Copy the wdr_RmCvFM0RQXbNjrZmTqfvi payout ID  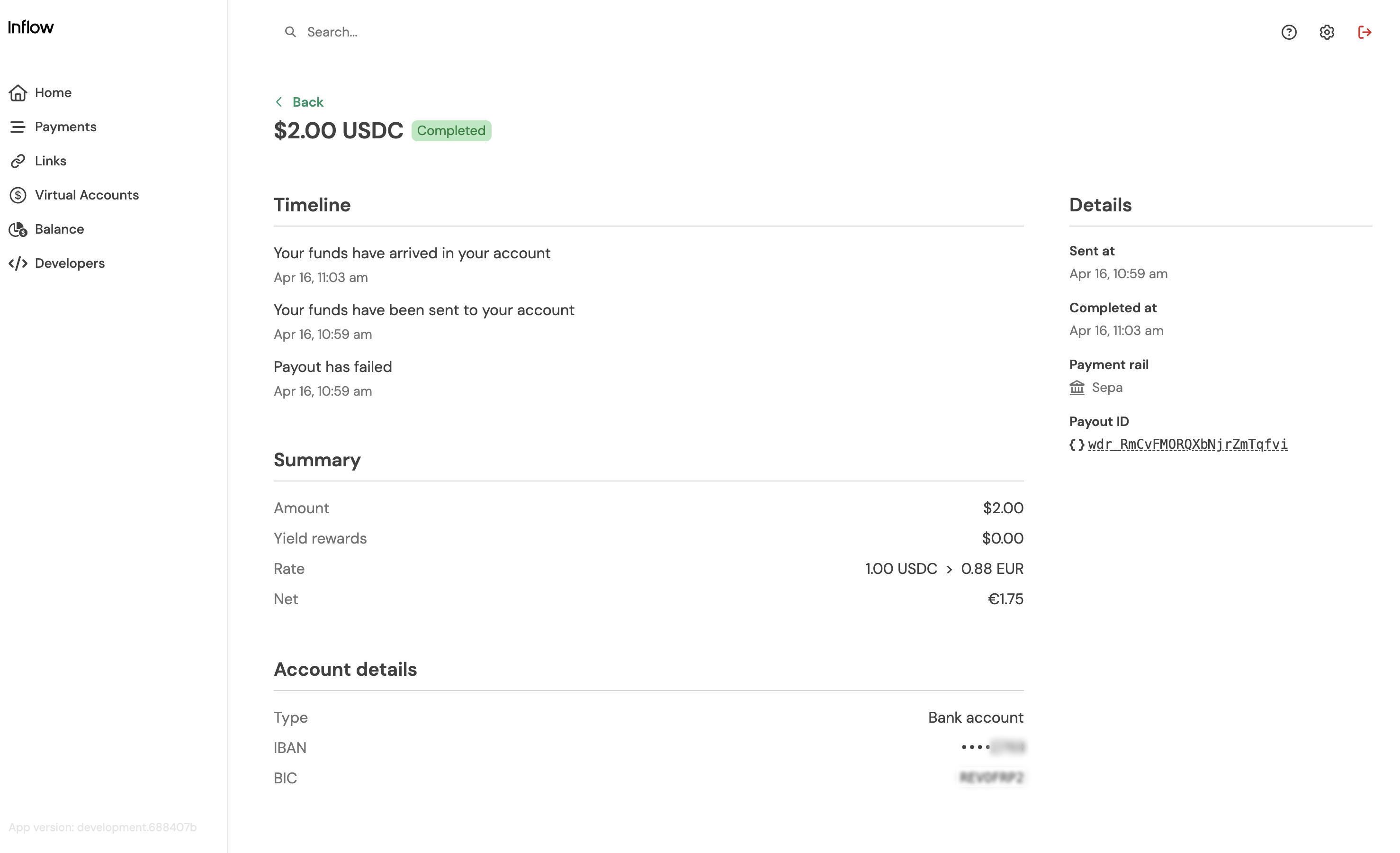[1187, 444]
